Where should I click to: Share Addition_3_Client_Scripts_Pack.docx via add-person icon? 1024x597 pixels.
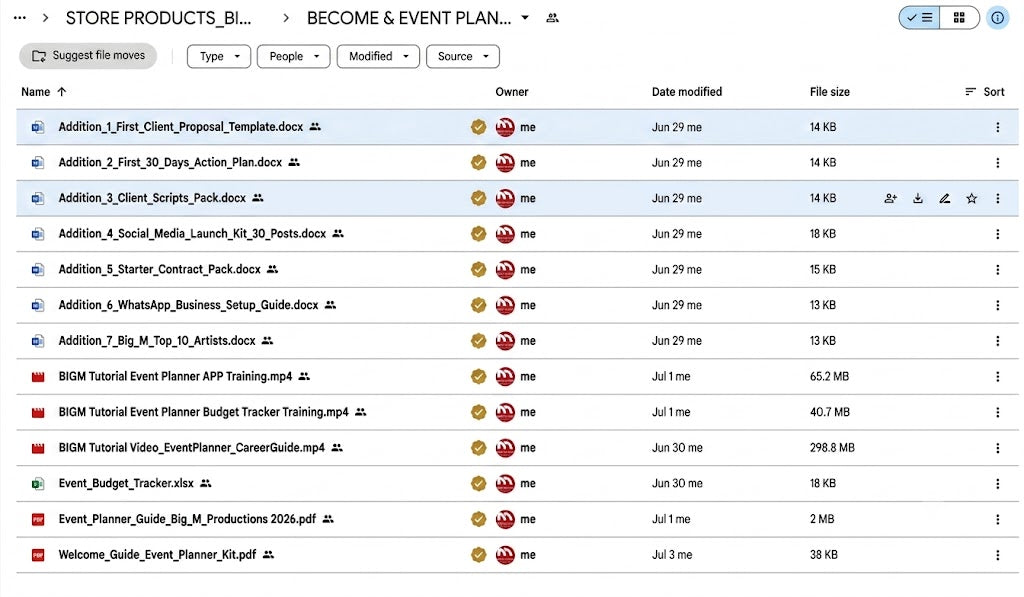tap(891, 199)
